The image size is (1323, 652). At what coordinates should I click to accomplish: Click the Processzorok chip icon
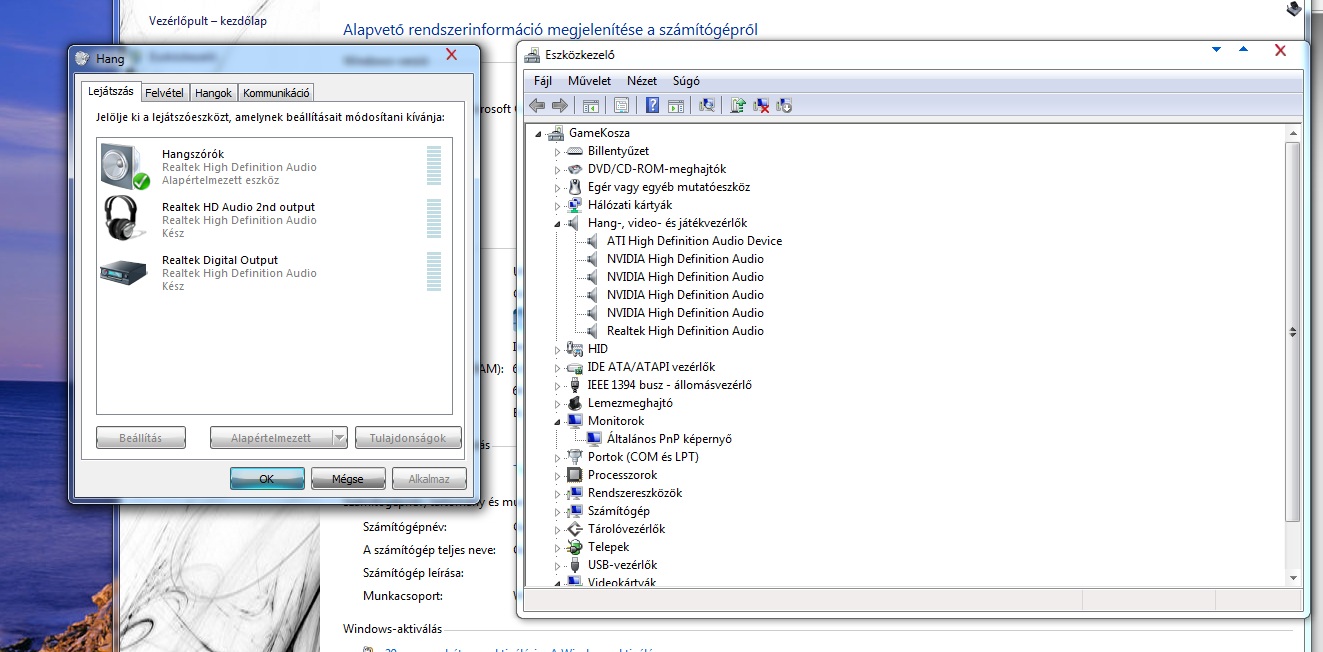pyautogui.click(x=574, y=475)
